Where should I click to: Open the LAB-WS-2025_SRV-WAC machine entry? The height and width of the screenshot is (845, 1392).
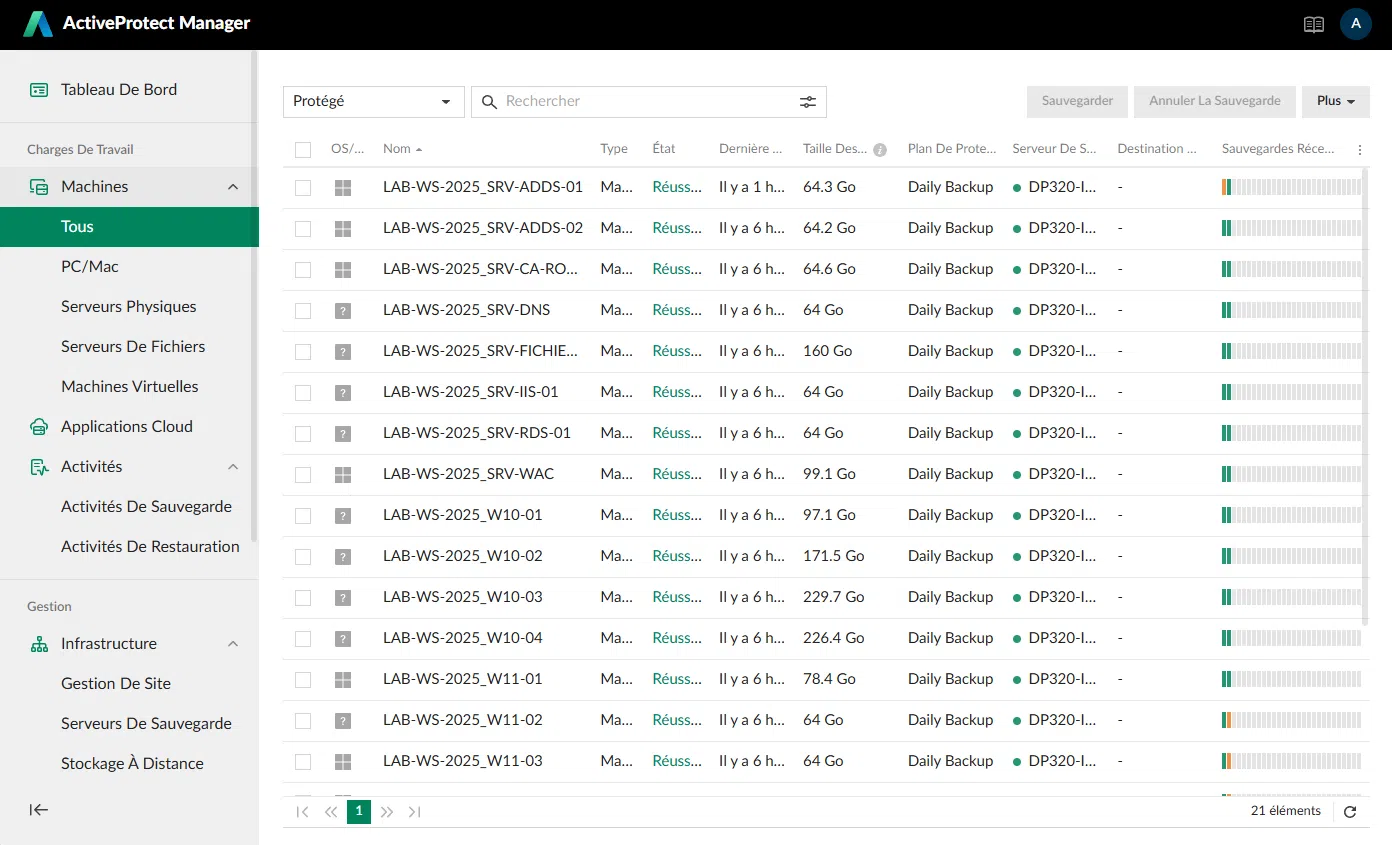pyautogui.click(x=468, y=474)
